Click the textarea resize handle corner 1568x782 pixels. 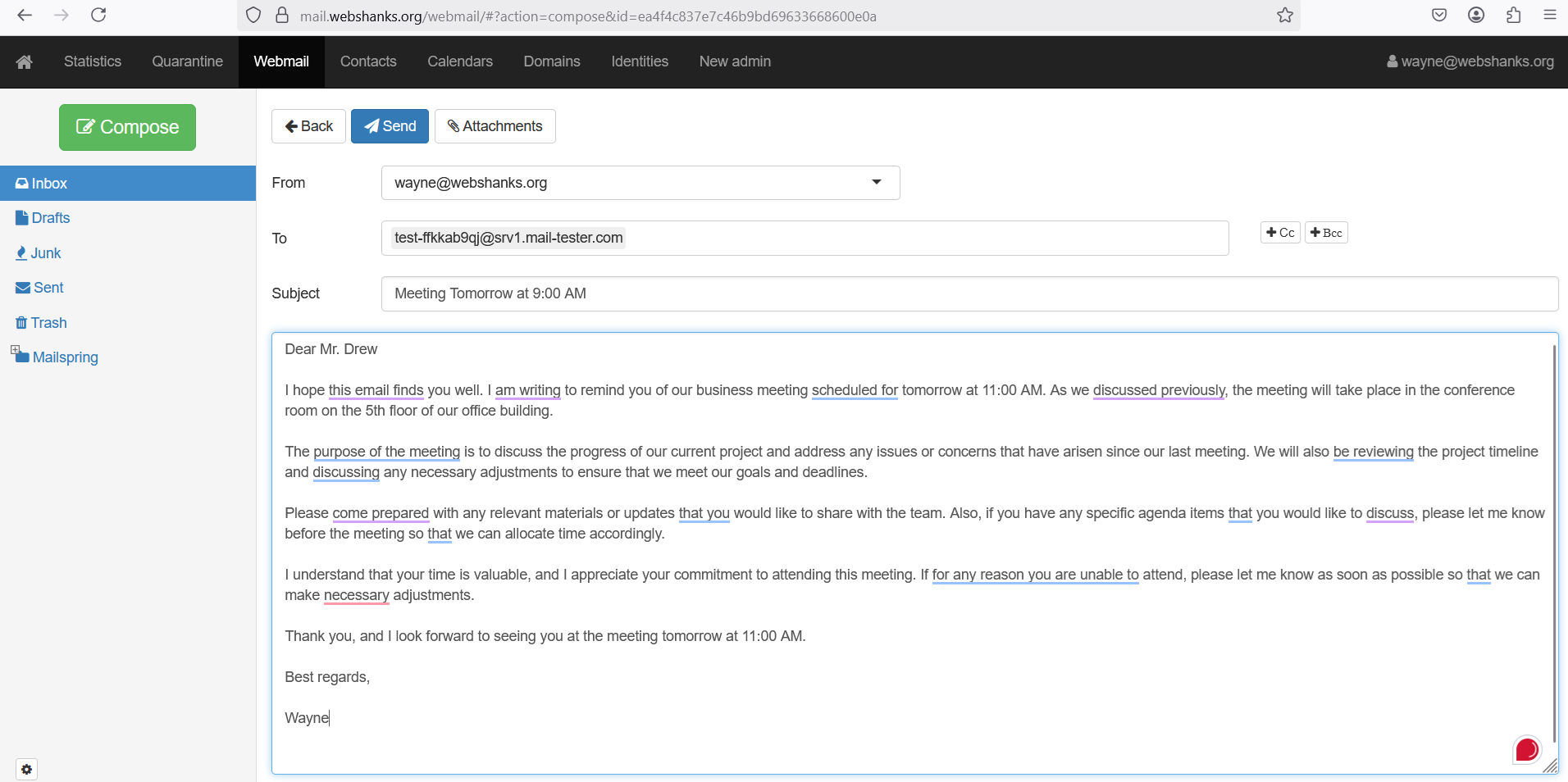[1550, 766]
